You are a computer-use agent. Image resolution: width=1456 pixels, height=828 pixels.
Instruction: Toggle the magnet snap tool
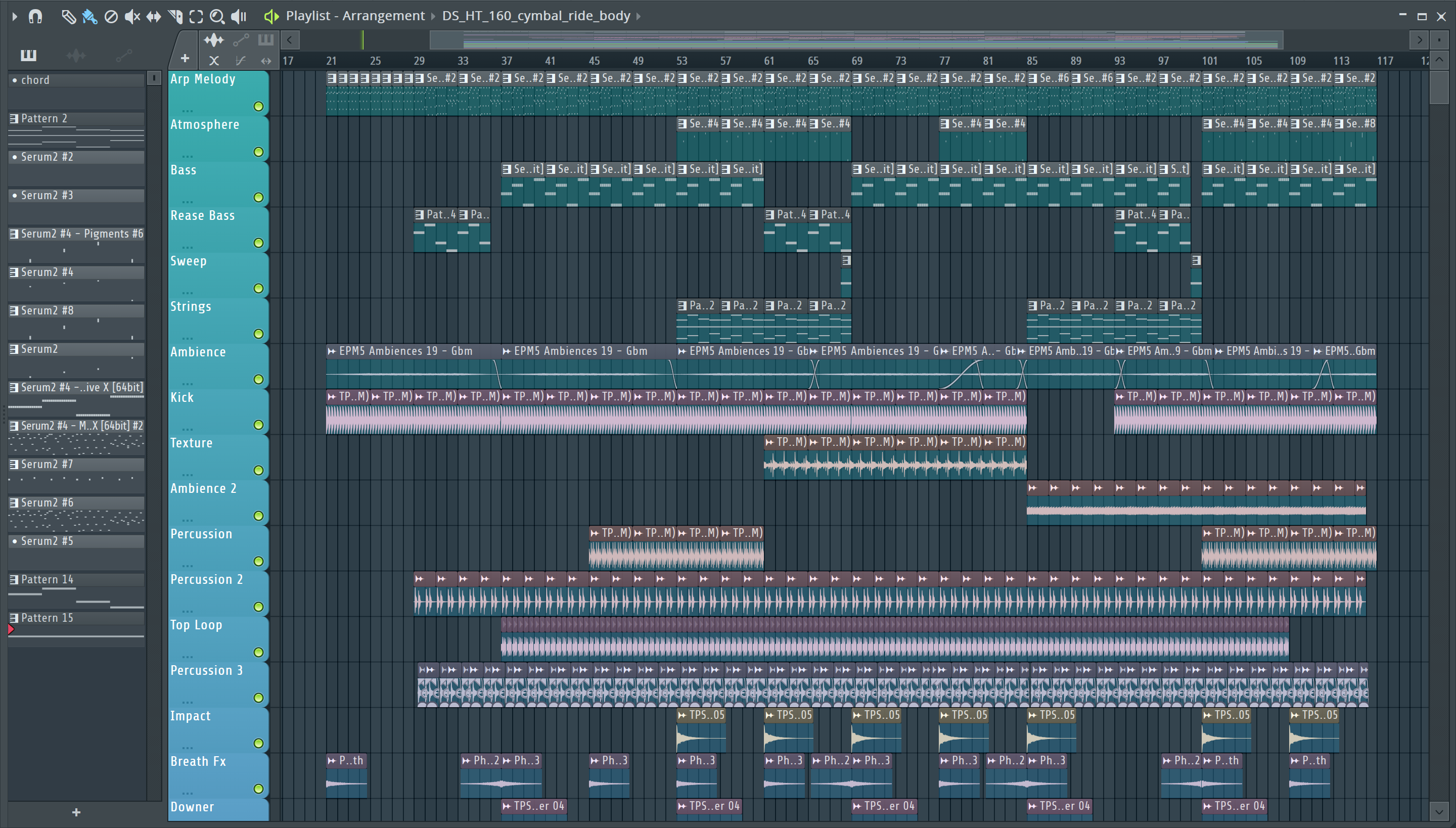point(35,17)
